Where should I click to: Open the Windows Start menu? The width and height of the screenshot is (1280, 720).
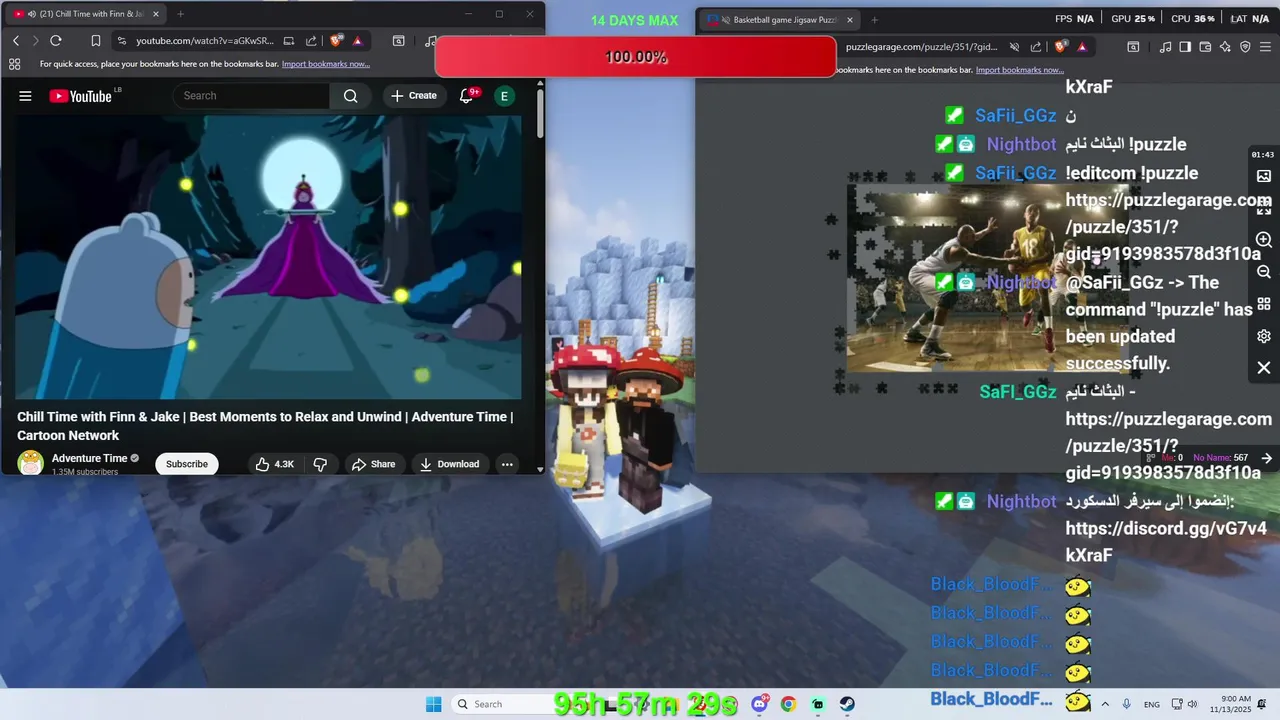click(x=433, y=704)
